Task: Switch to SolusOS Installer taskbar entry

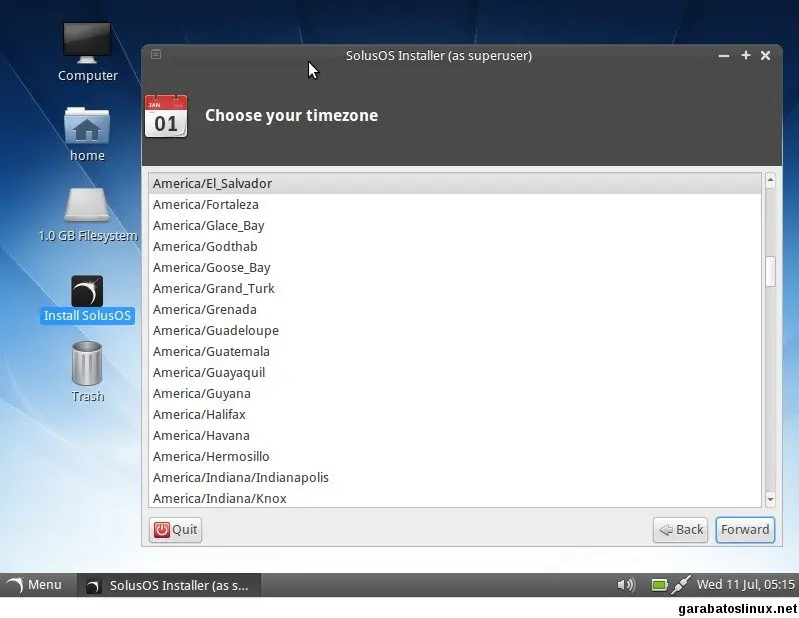Action: tap(169, 585)
